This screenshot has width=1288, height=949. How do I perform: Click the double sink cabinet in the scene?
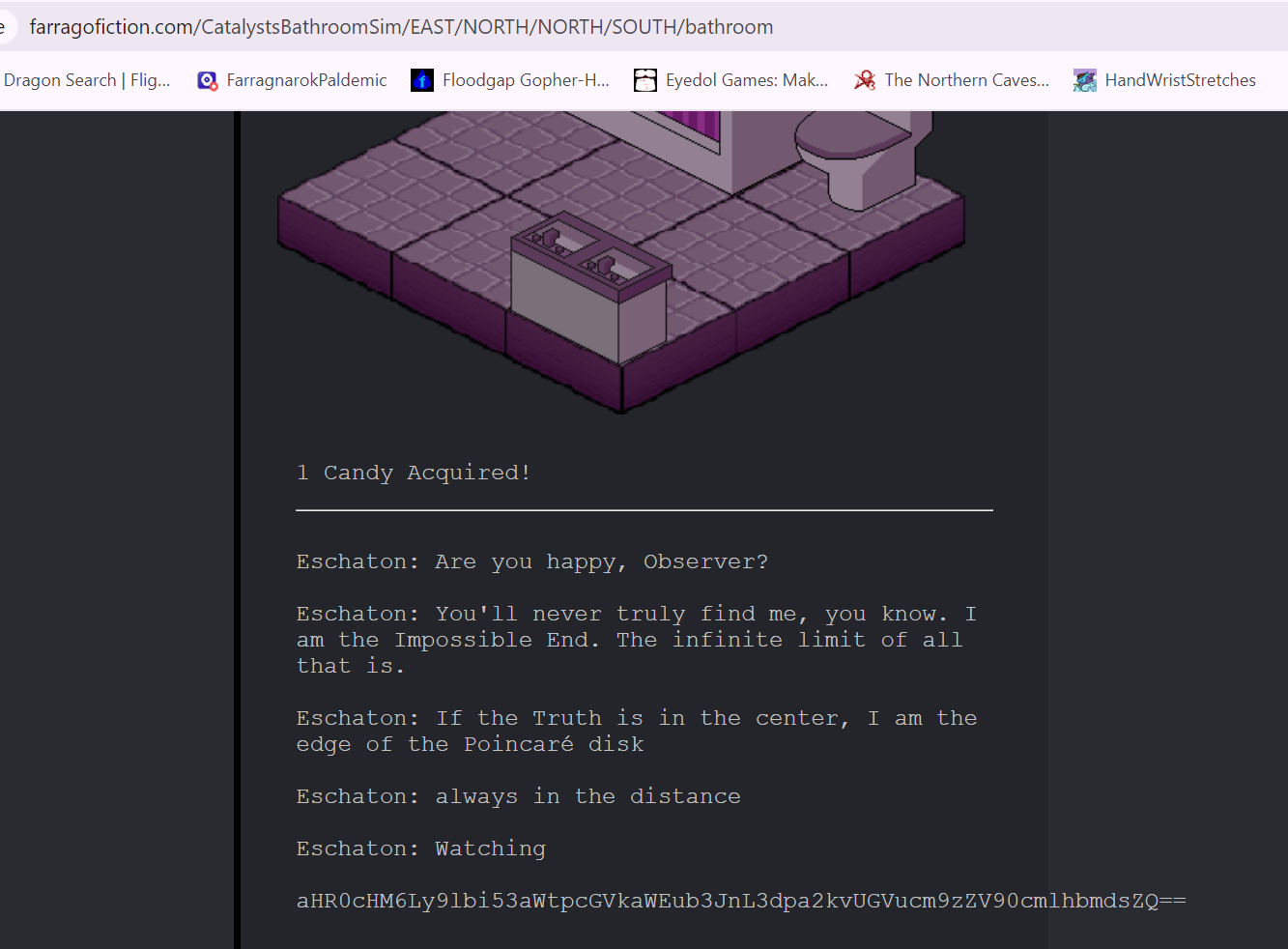(x=587, y=285)
